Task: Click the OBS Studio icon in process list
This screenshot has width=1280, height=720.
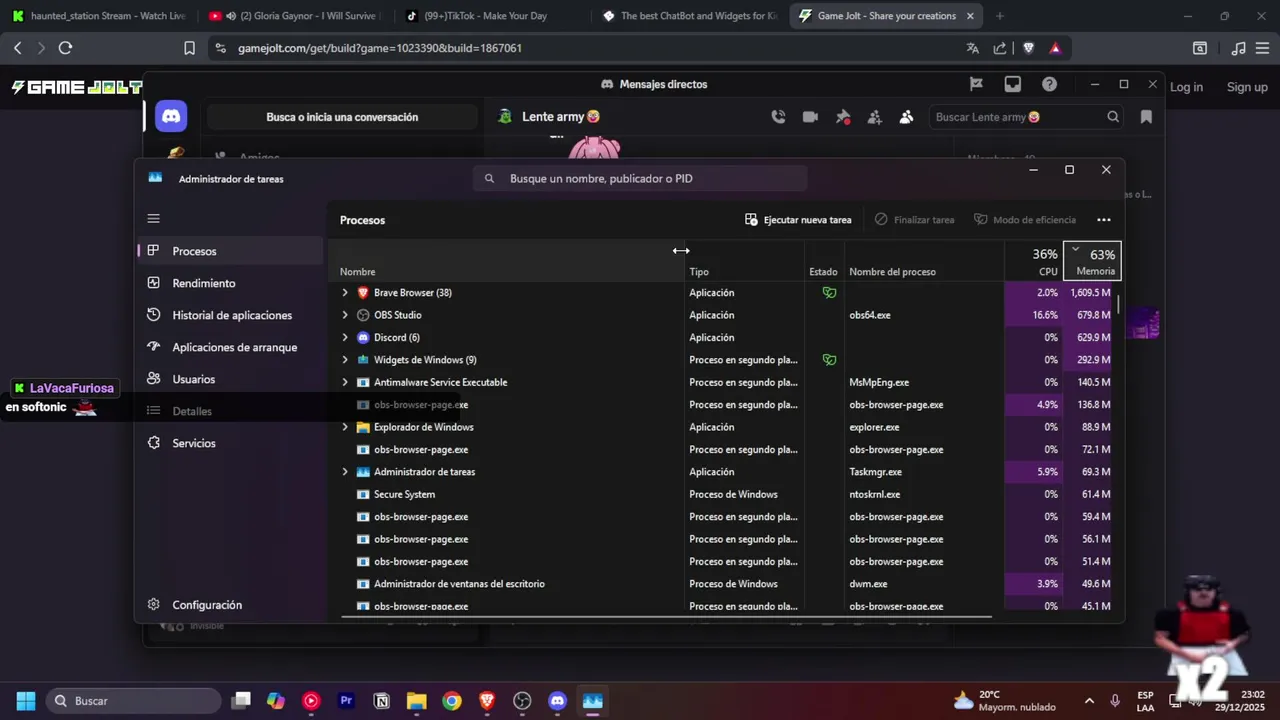Action: click(363, 315)
